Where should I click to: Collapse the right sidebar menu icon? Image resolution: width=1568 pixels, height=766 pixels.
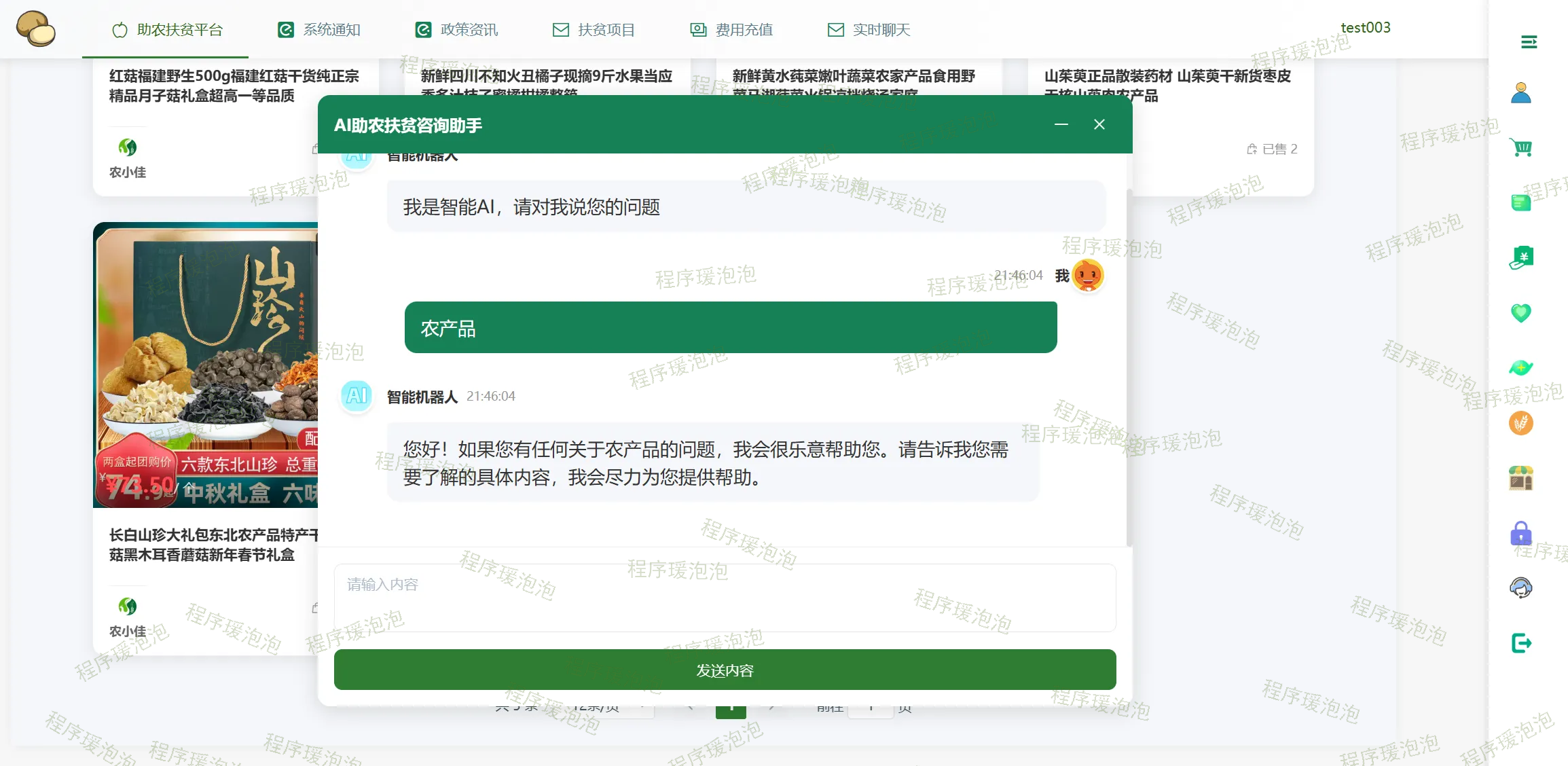point(1529,42)
